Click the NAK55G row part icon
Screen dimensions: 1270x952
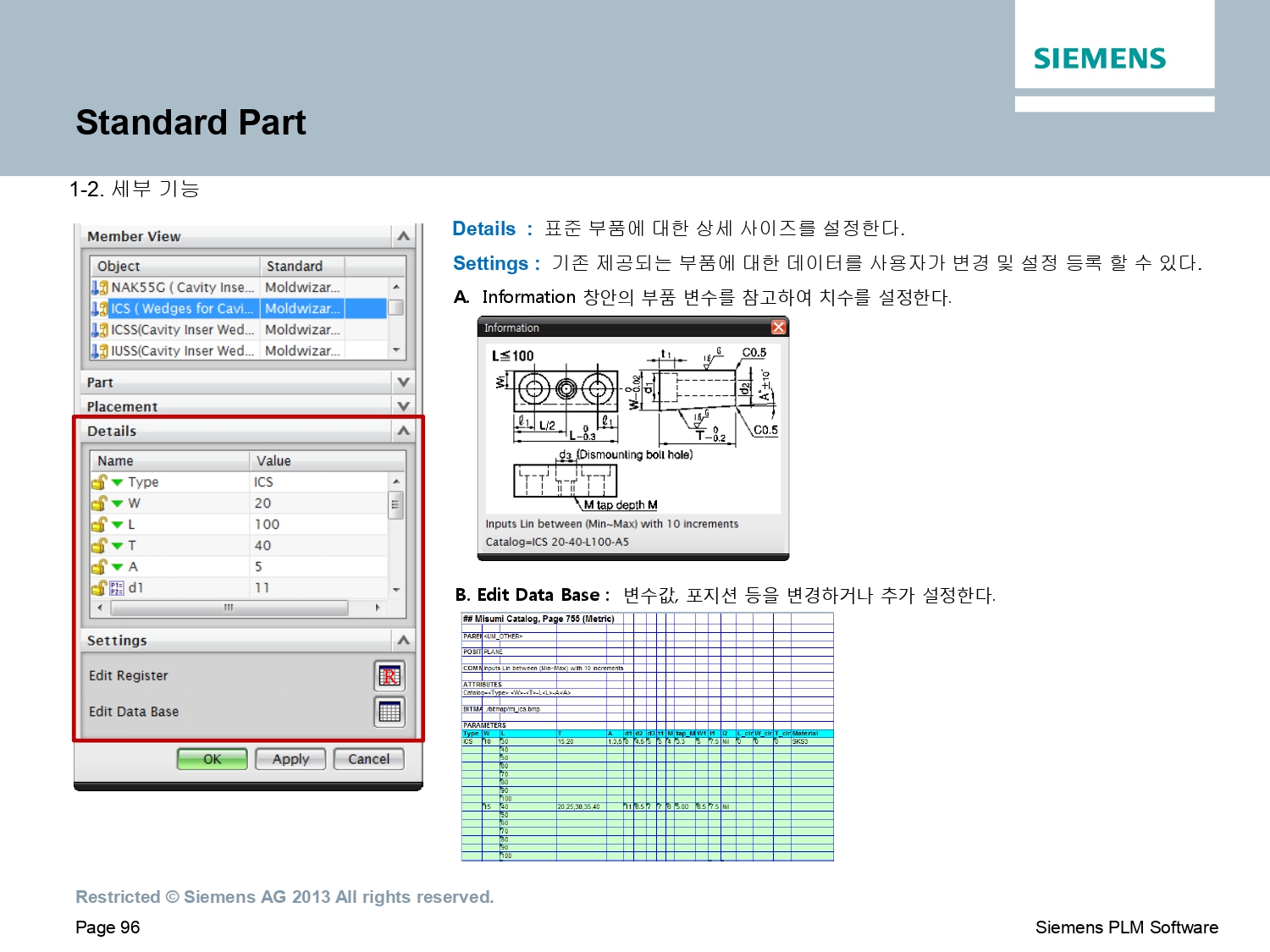click(x=100, y=288)
